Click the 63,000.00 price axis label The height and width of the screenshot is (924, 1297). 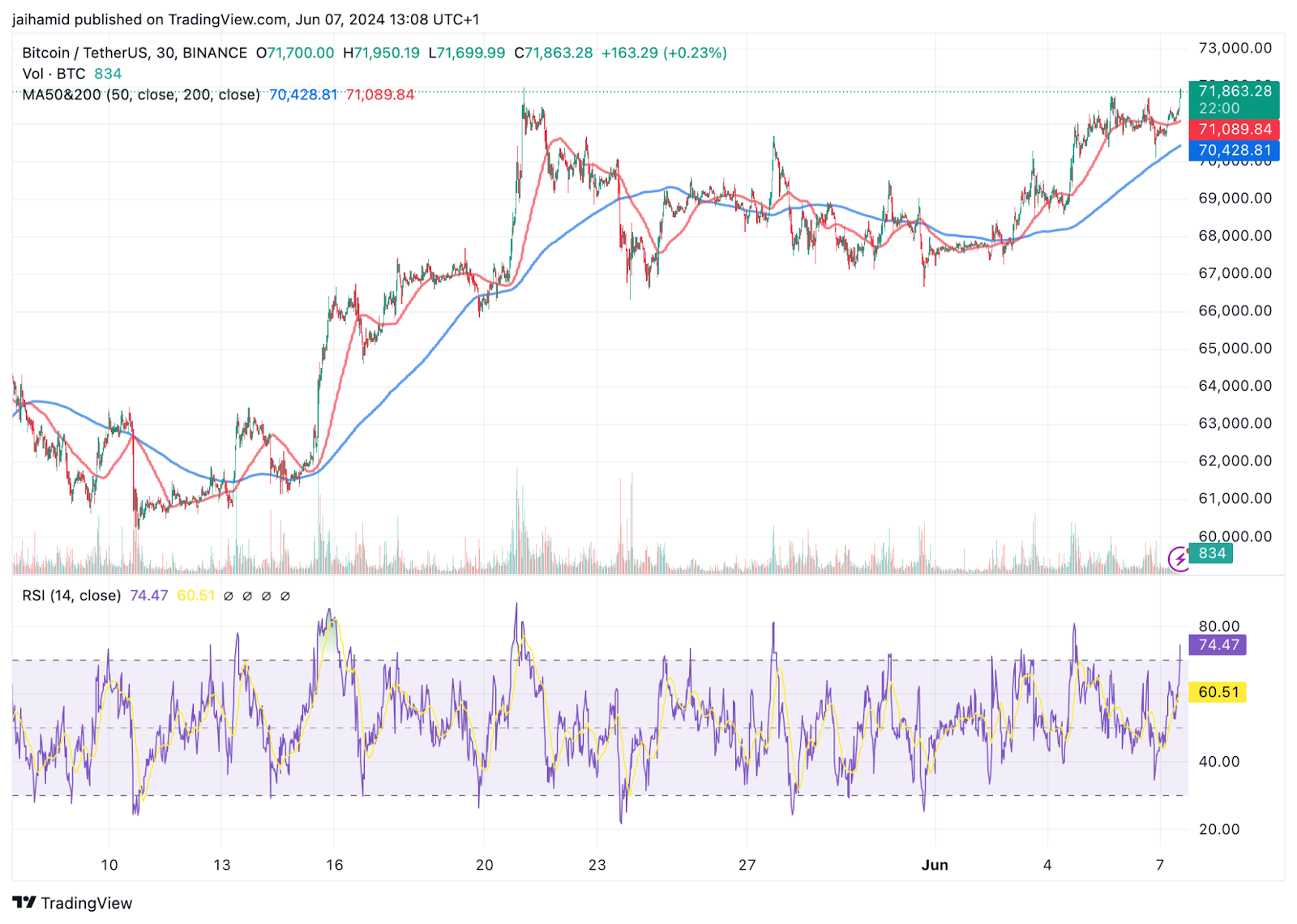(x=1235, y=423)
